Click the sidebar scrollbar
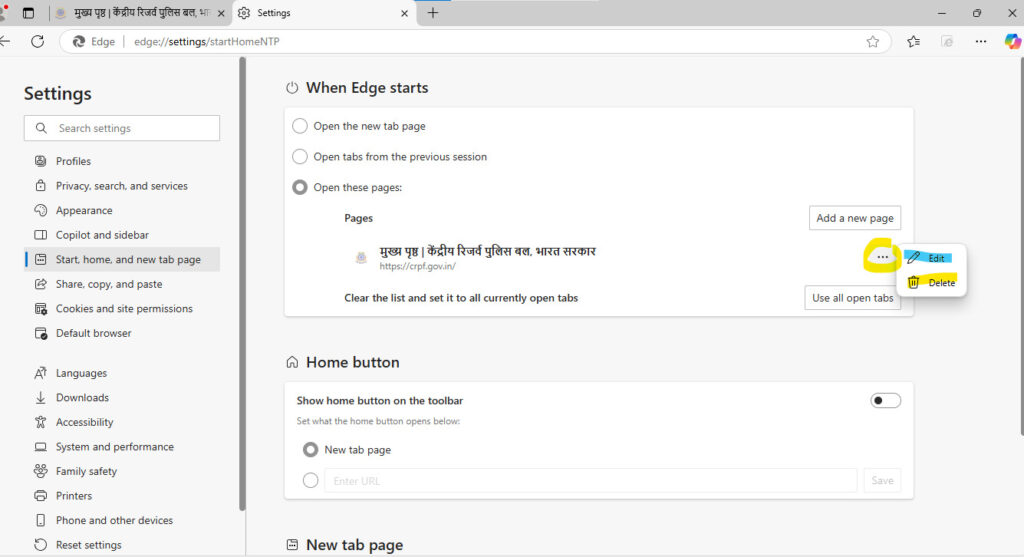This screenshot has width=1024, height=557. click(x=242, y=284)
